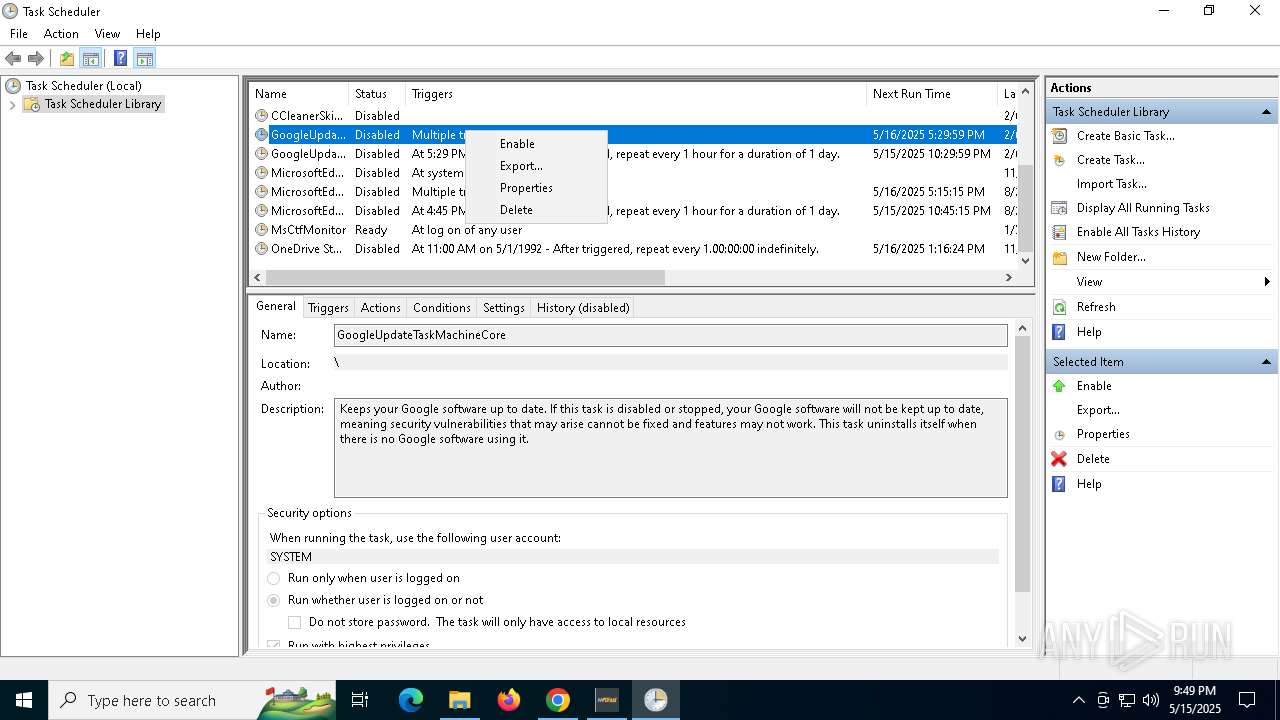The width and height of the screenshot is (1280, 720).
Task: Click the Display All Running Tasks icon
Action: 1059,208
